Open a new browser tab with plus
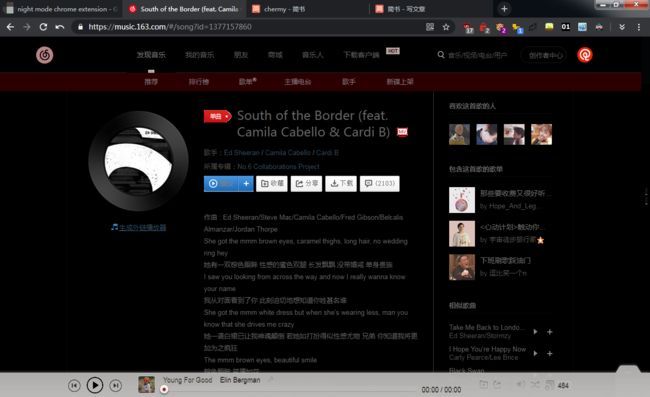Image resolution: width=650 pixels, height=397 pixels. [x=504, y=8]
